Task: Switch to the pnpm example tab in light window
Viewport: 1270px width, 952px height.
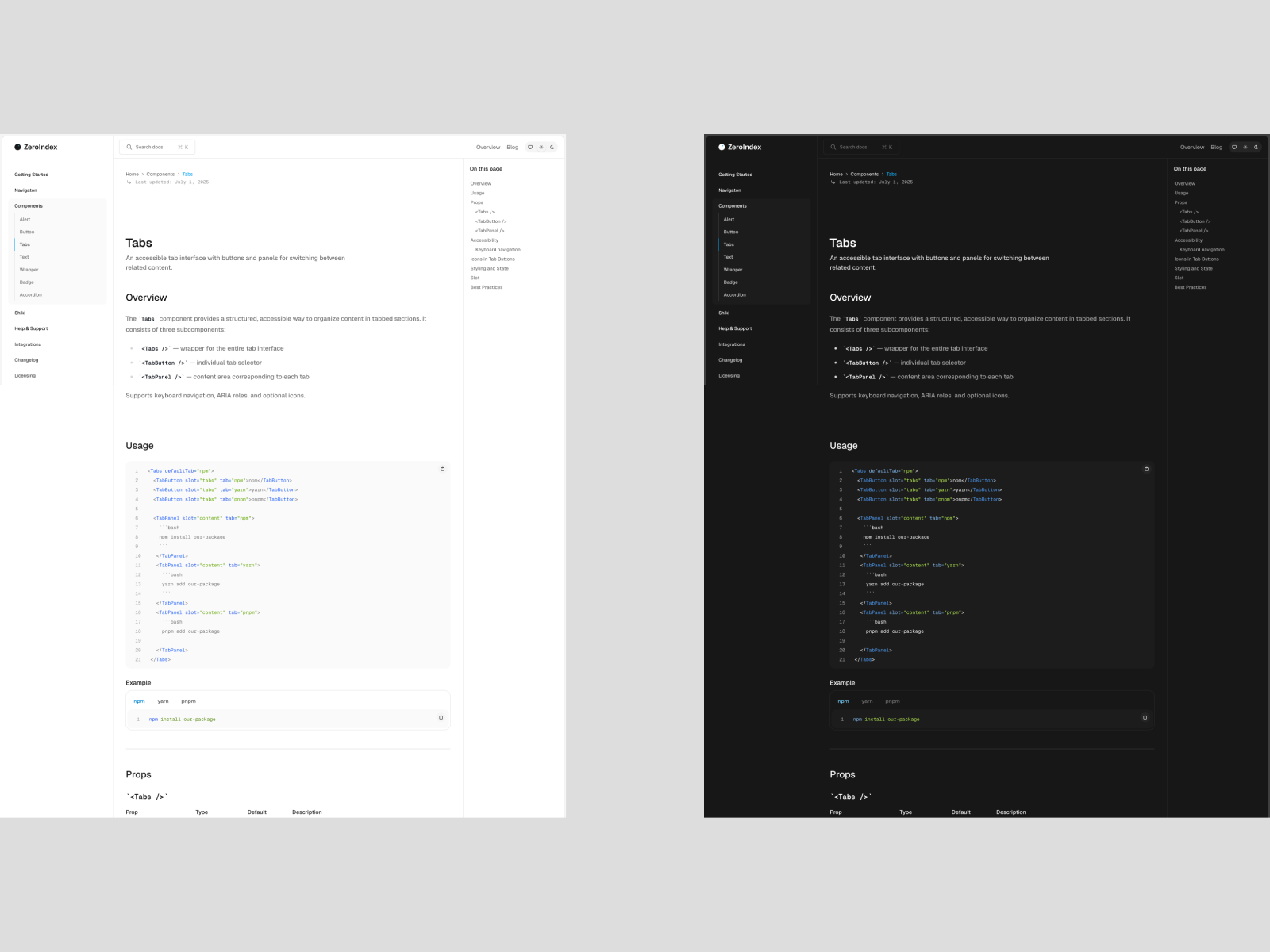Action: (x=188, y=701)
